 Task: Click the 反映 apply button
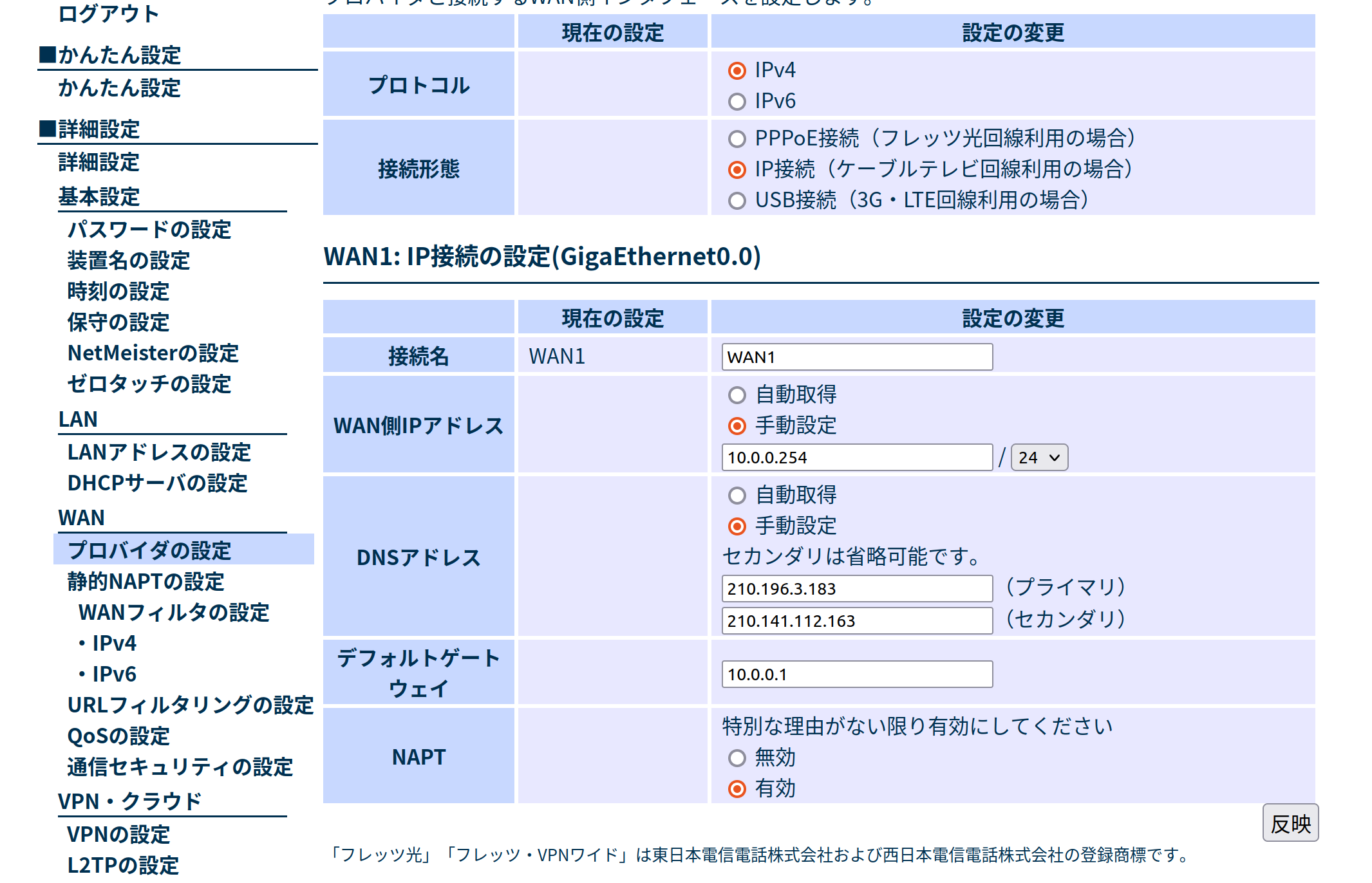coord(1290,823)
